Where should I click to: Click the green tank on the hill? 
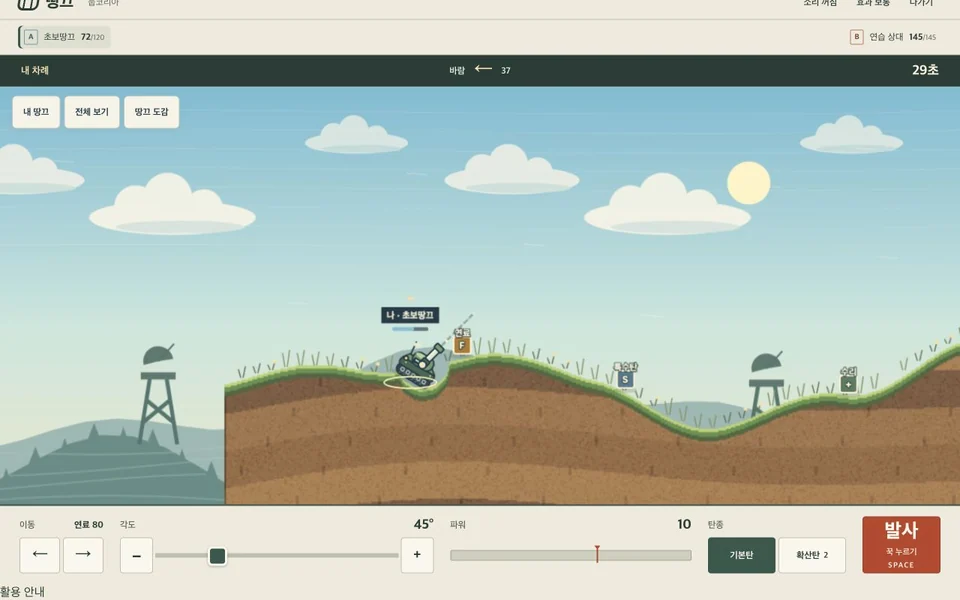419,364
